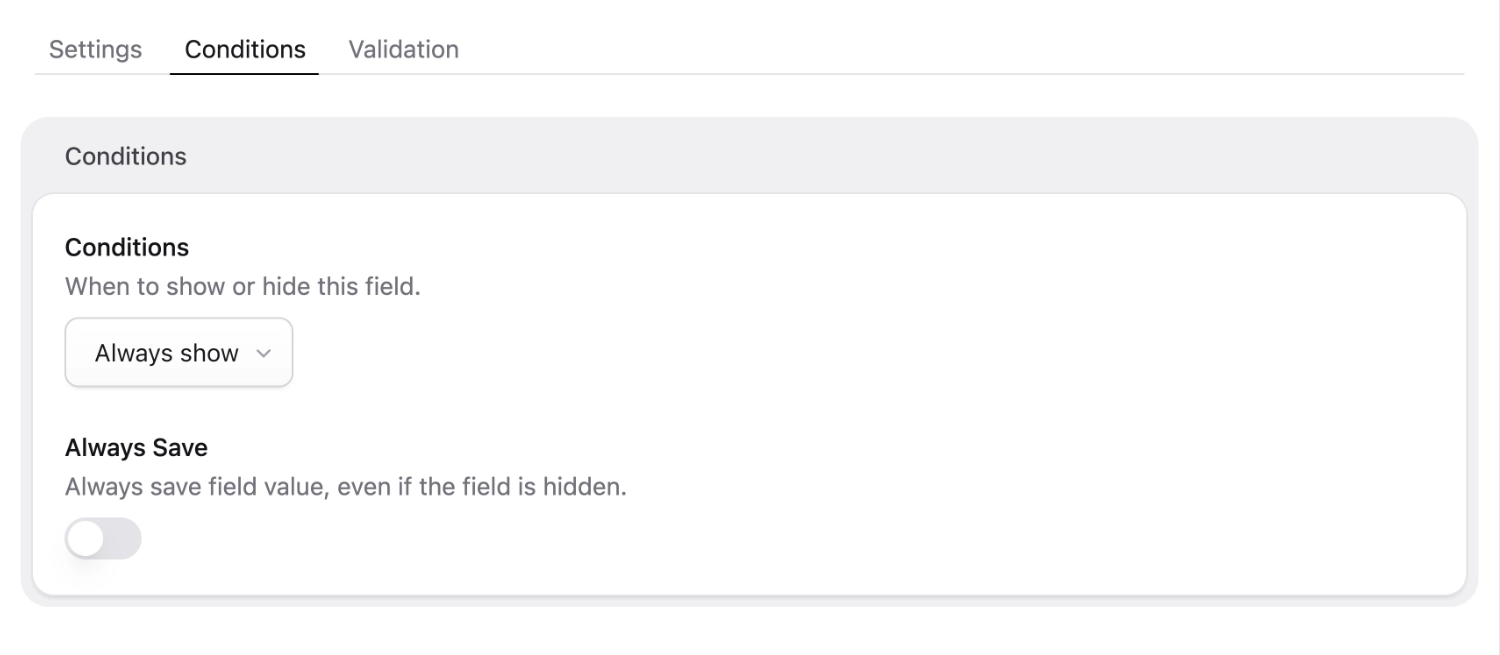The width and height of the screenshot is (1500, 655).
Task: Select the Conditions section heading text
Action: pyautogui.click(x=126, y=247)
